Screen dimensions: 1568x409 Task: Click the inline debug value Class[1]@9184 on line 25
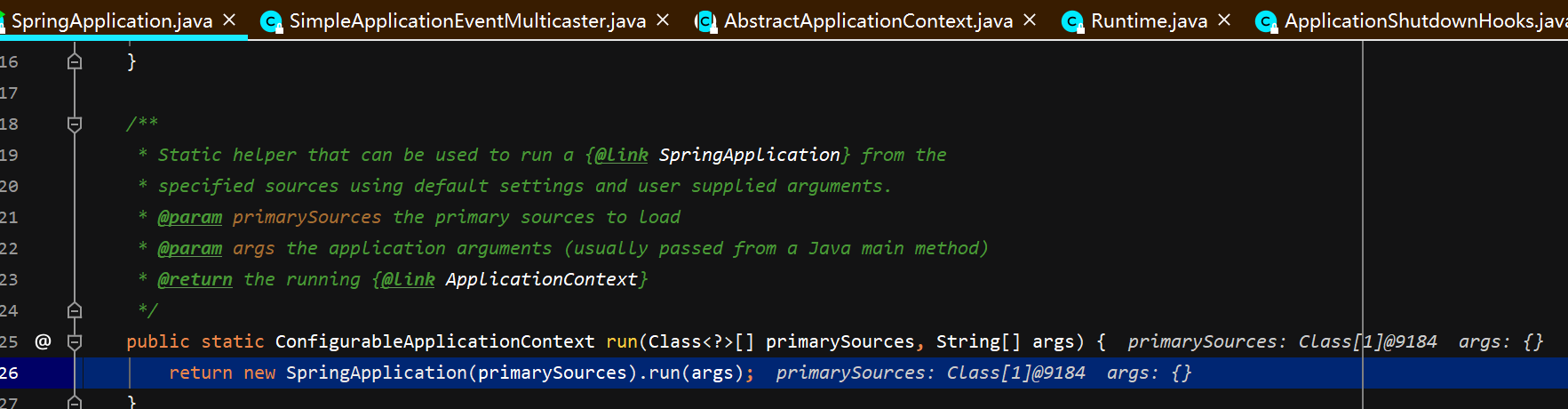pos(1367,341)
